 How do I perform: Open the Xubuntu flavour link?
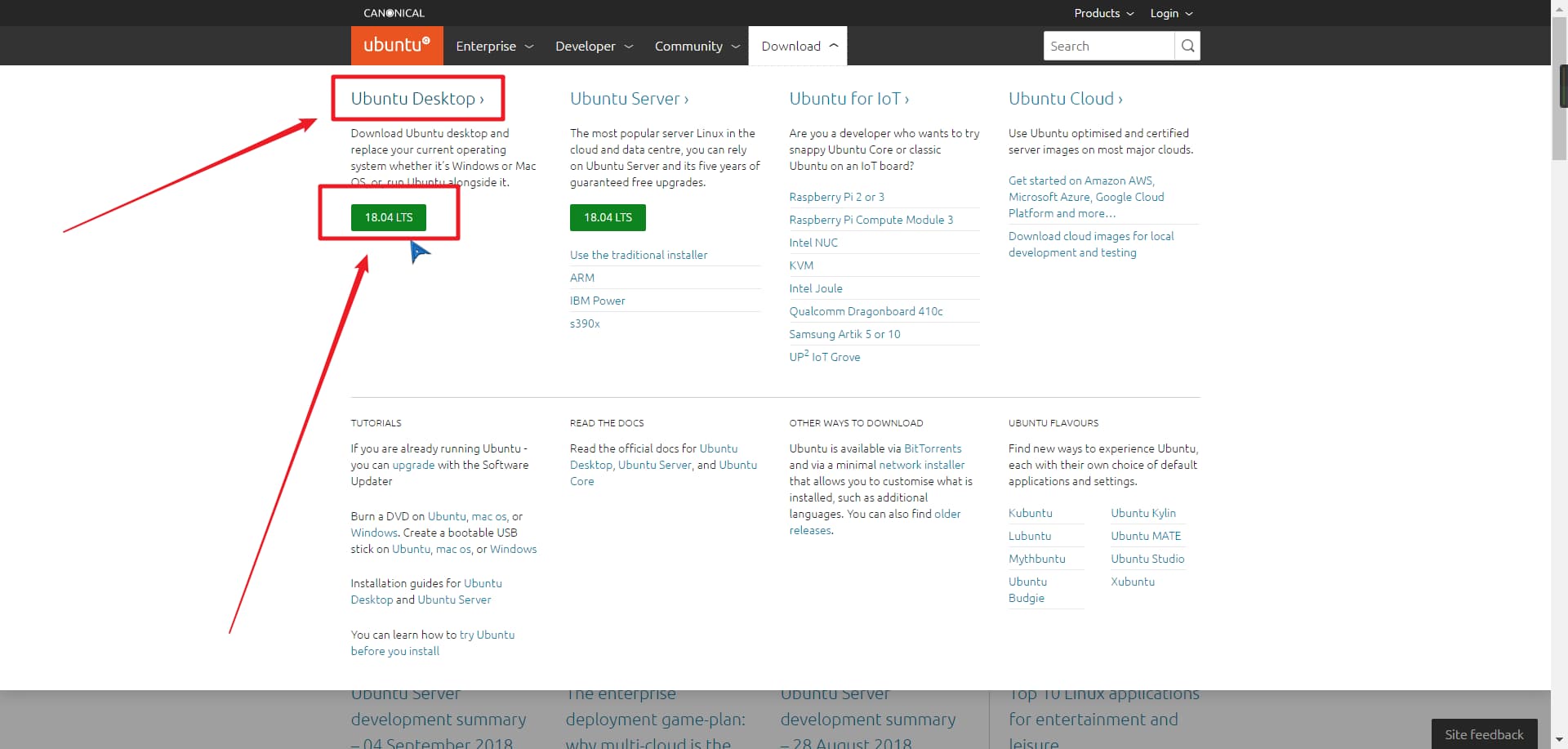point(1133,582)
